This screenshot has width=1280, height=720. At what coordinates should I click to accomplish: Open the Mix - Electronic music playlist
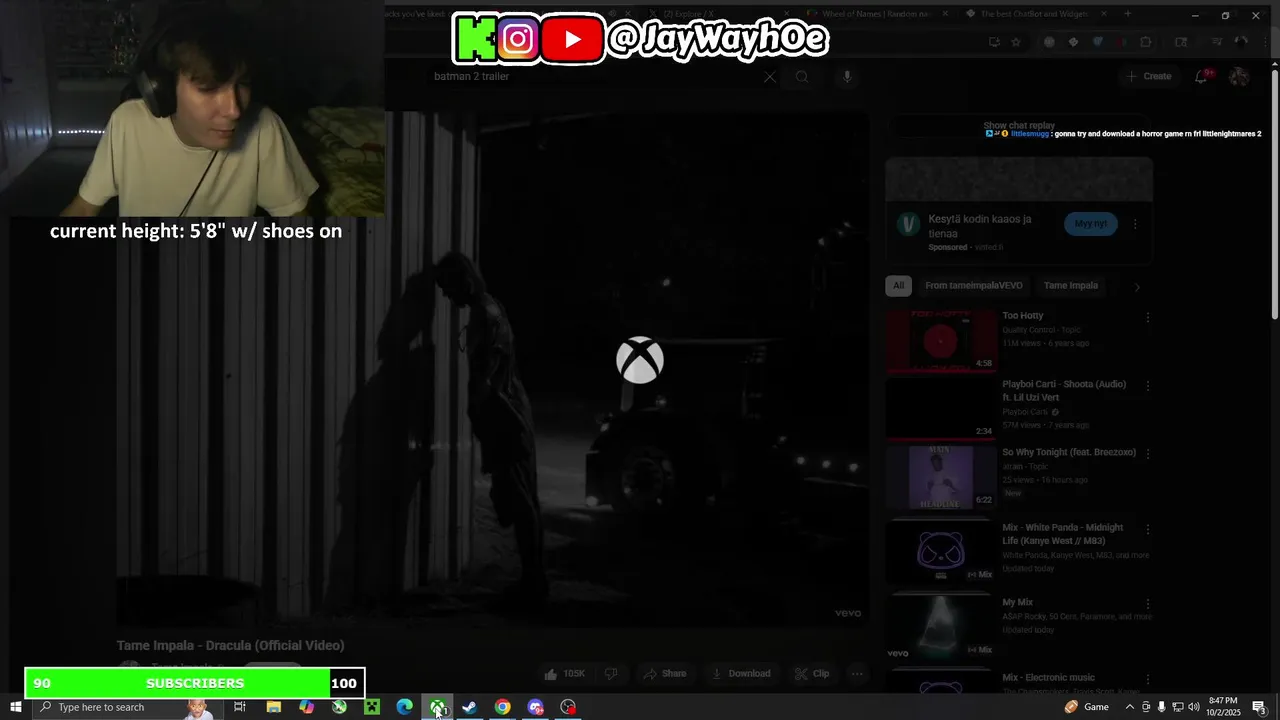click(x=1048, y=678)
